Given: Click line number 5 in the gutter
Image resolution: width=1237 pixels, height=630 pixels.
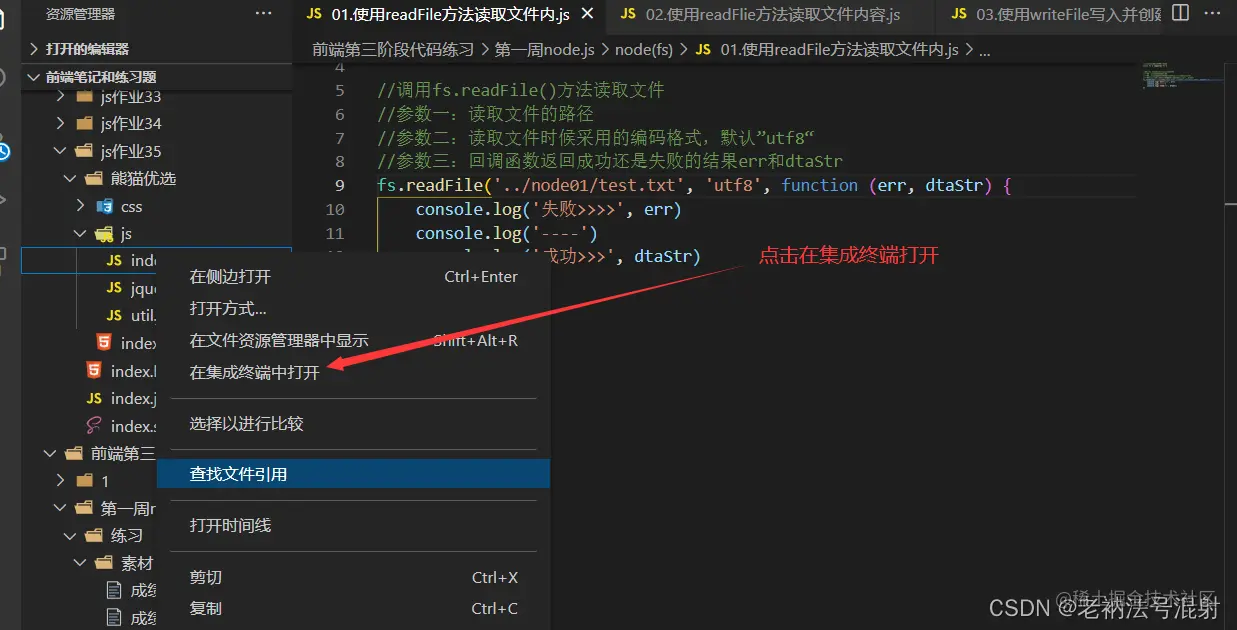Looking at the screenshot, I should coord(340,90).
